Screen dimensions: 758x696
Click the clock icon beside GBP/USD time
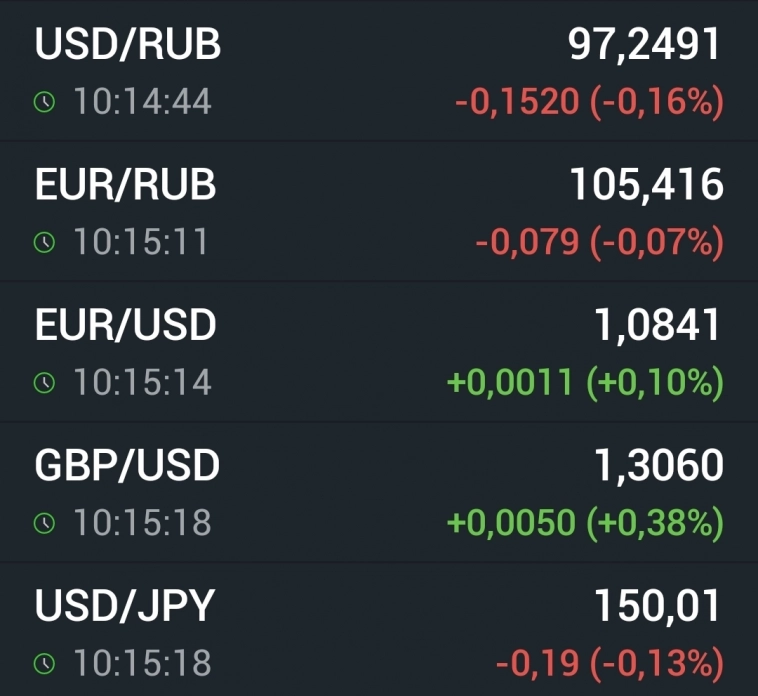click(x=44, y=522)
